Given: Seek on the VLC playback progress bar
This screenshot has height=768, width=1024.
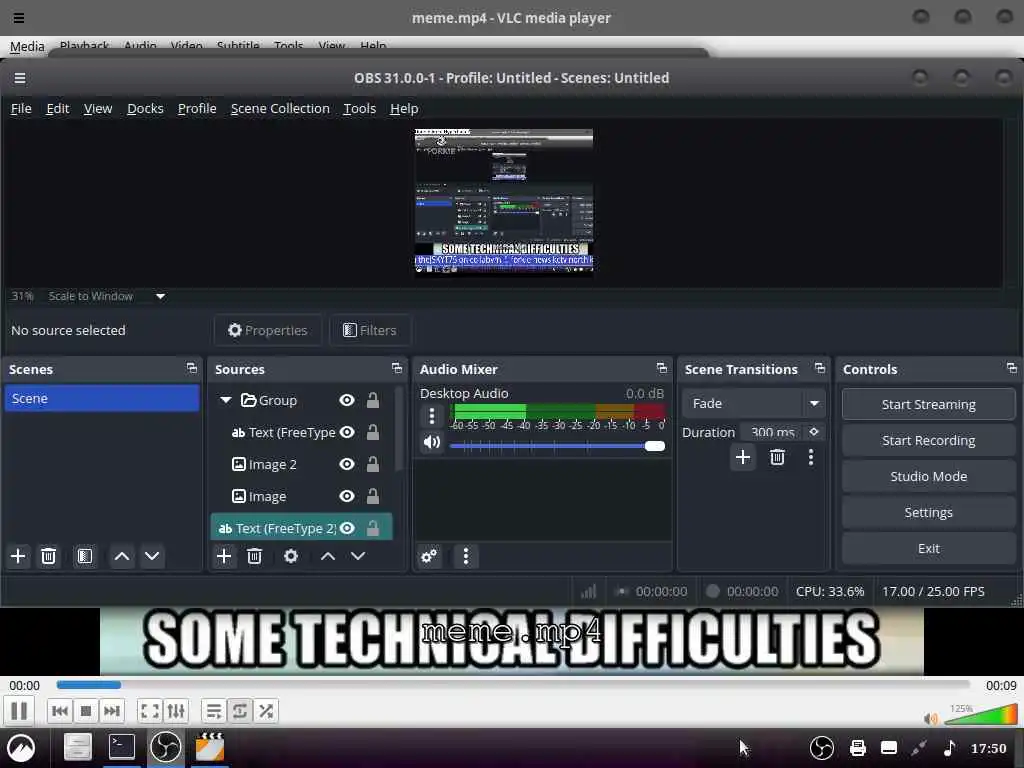Looking at the screenshot, I should [x=513, y=685].
